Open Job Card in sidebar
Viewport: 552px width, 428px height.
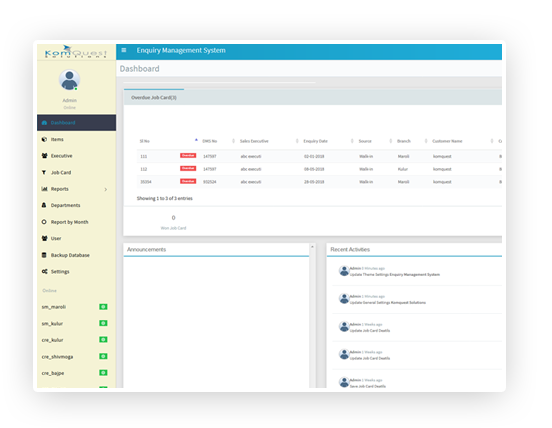[x=76, y=172]
